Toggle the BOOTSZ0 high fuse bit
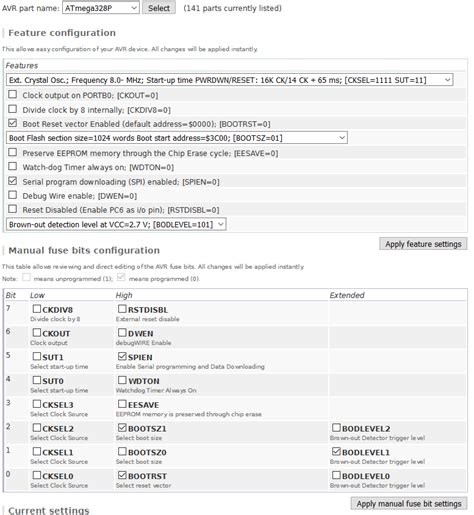Screen dimensions: 474x515 click(x=122, y=451)
